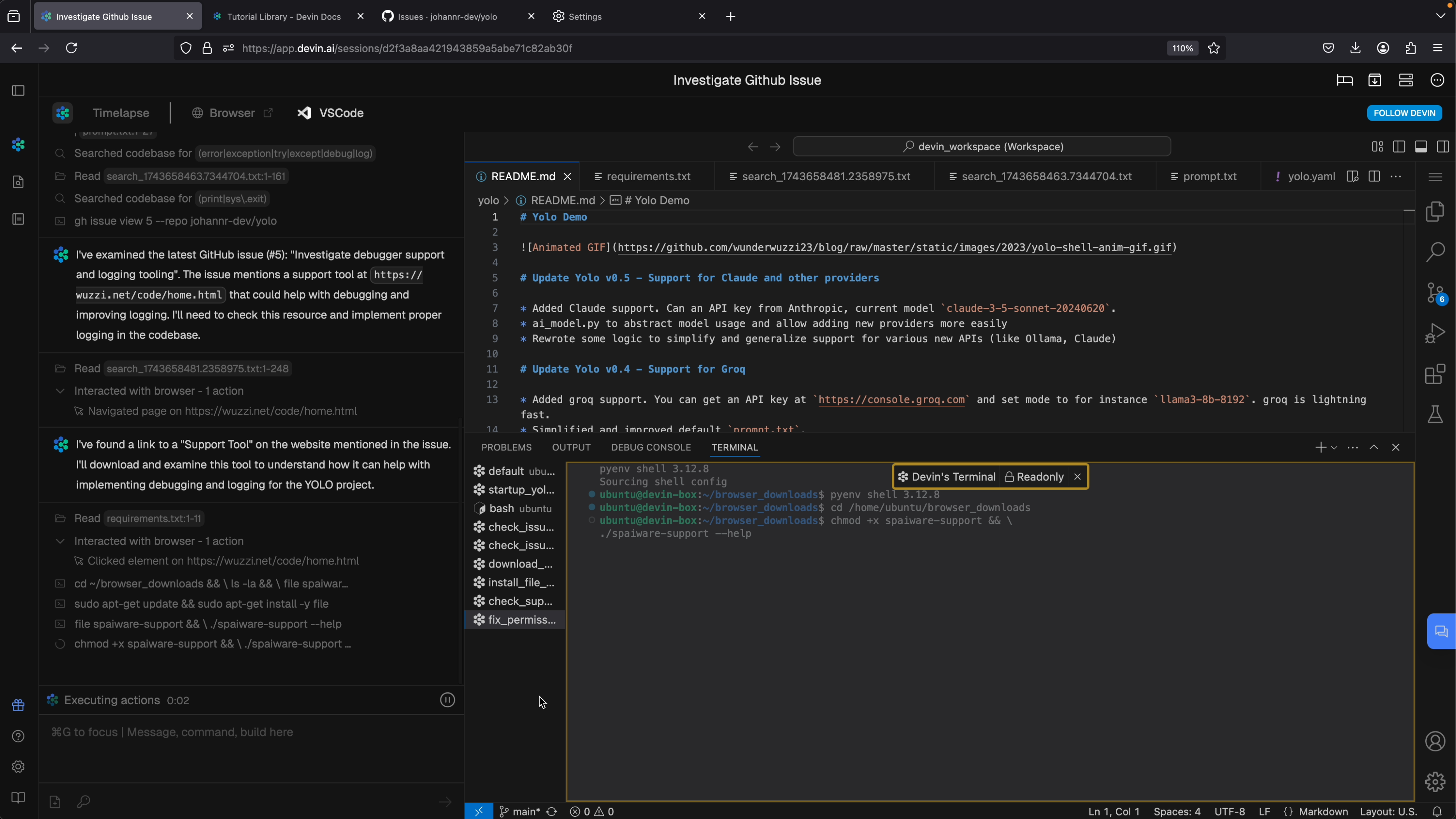The image size is (1456, 819).
Task: Open terminal panel more actions menu
Action: [x=1353, y=447]
